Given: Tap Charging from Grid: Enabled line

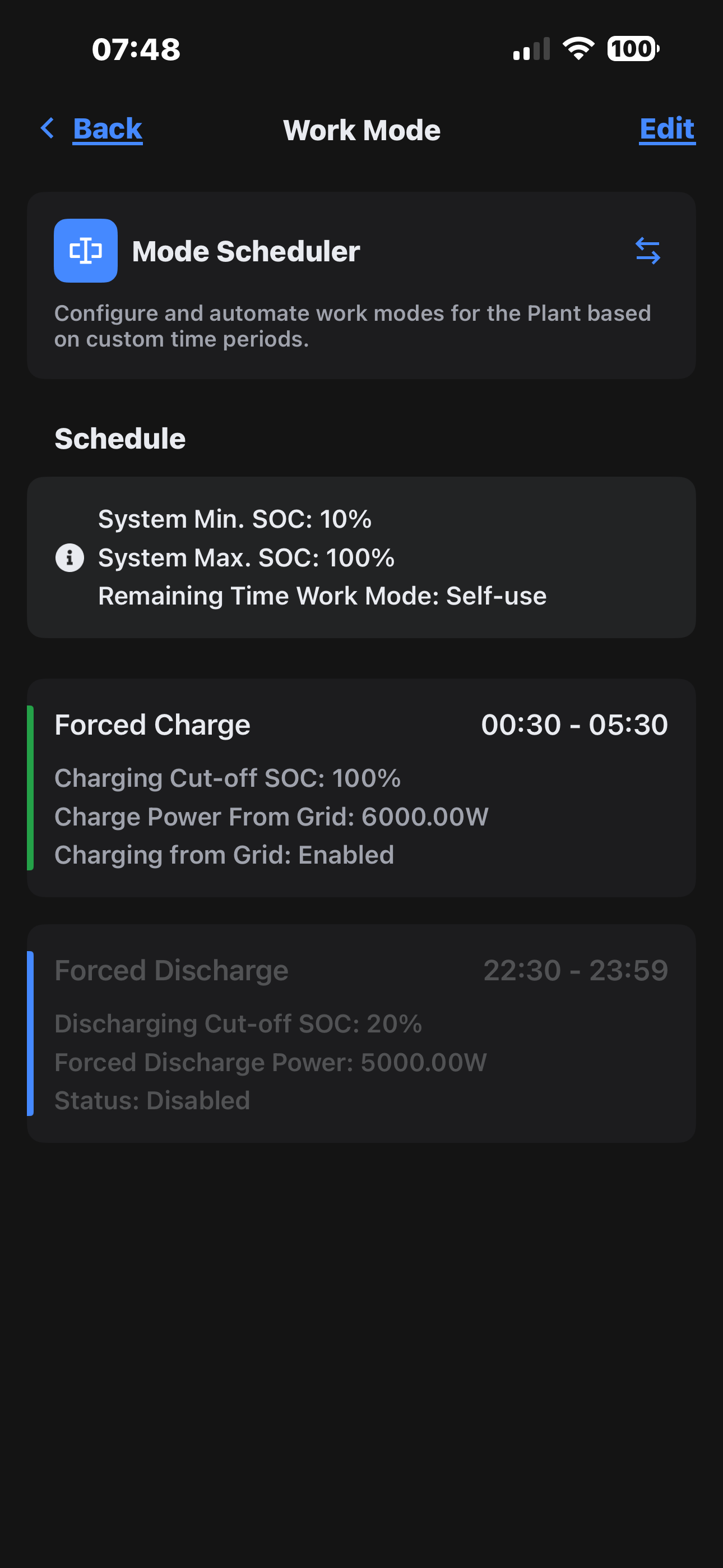Looking at the screenshot, I should [224, 855].
